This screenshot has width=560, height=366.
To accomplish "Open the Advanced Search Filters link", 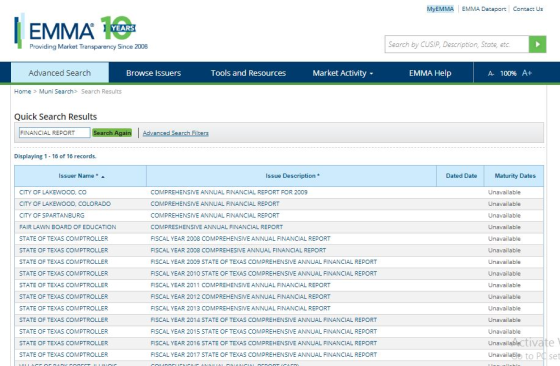I will (x=176, y=133).
